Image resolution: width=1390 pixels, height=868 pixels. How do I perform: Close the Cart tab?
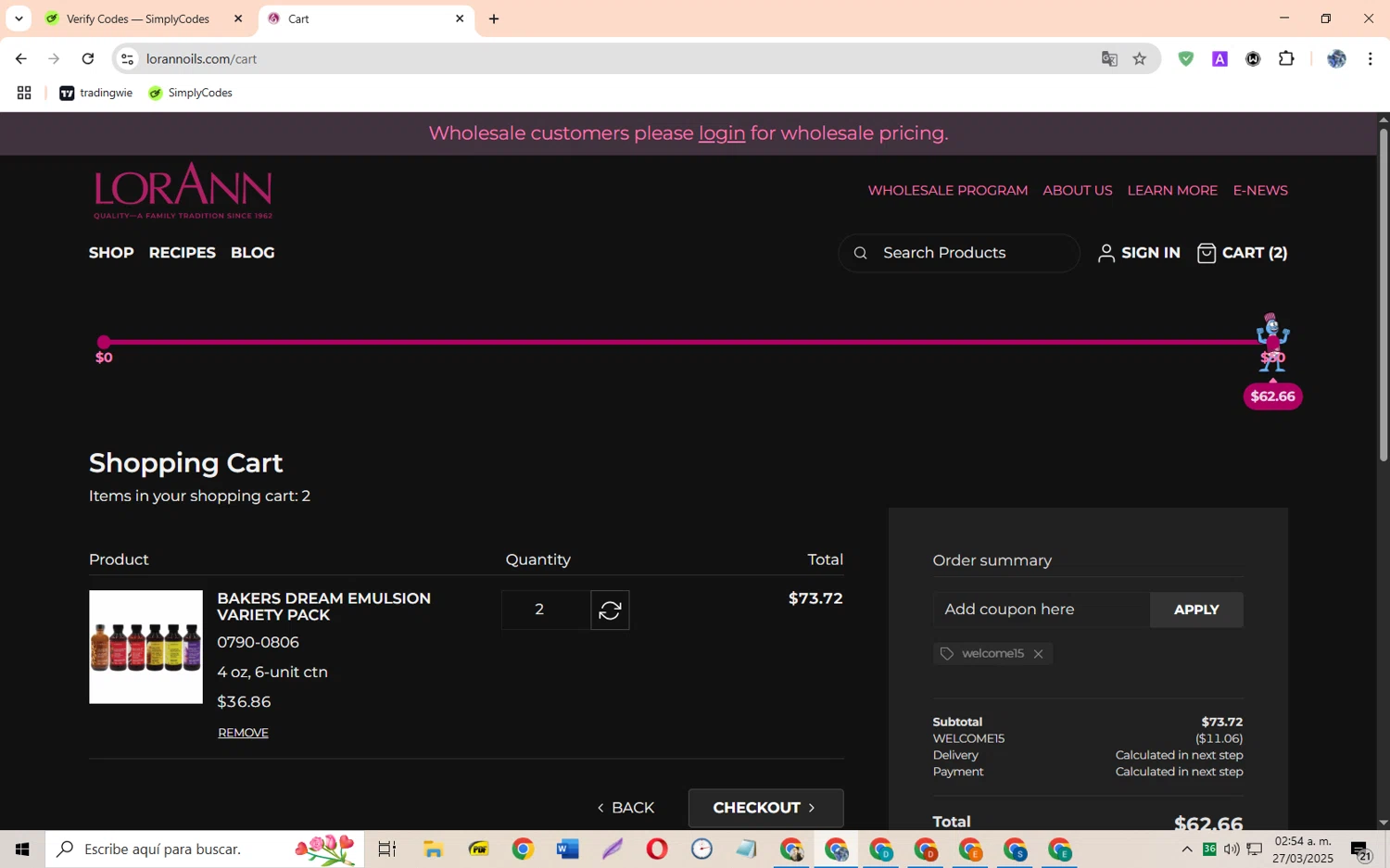pos(459,19)
